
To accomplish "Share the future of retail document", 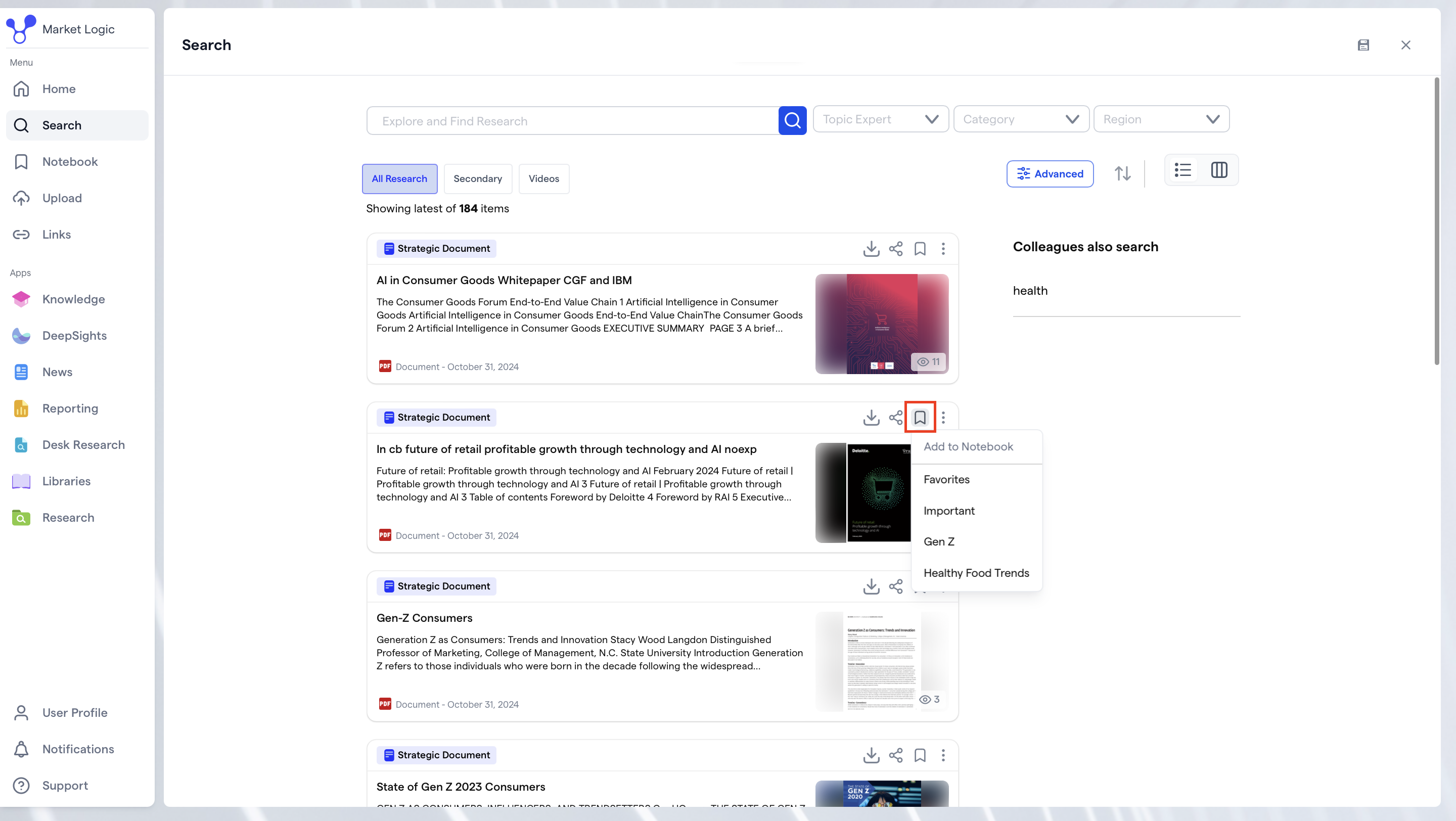I will 896,418.
